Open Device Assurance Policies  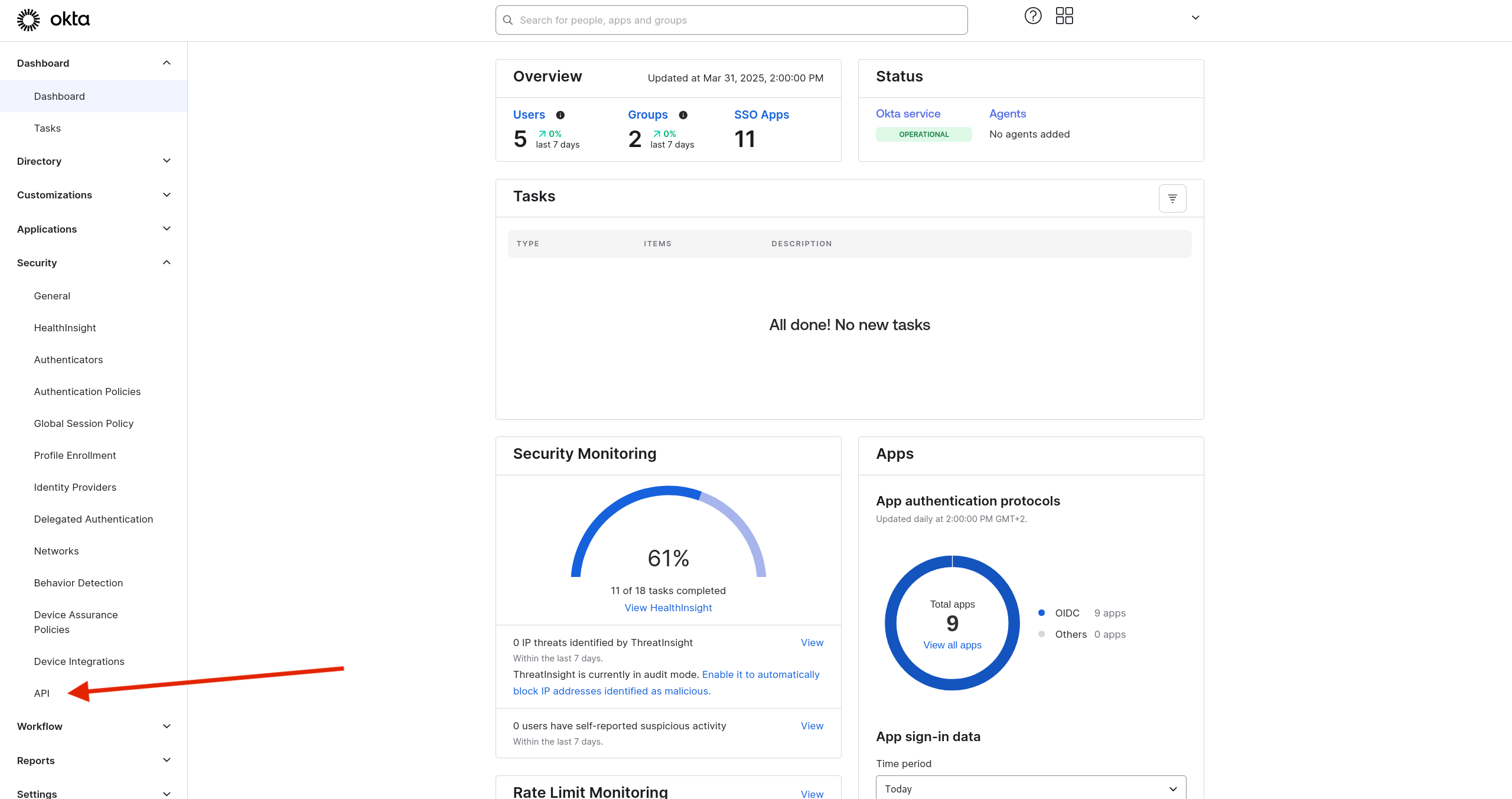76,622
